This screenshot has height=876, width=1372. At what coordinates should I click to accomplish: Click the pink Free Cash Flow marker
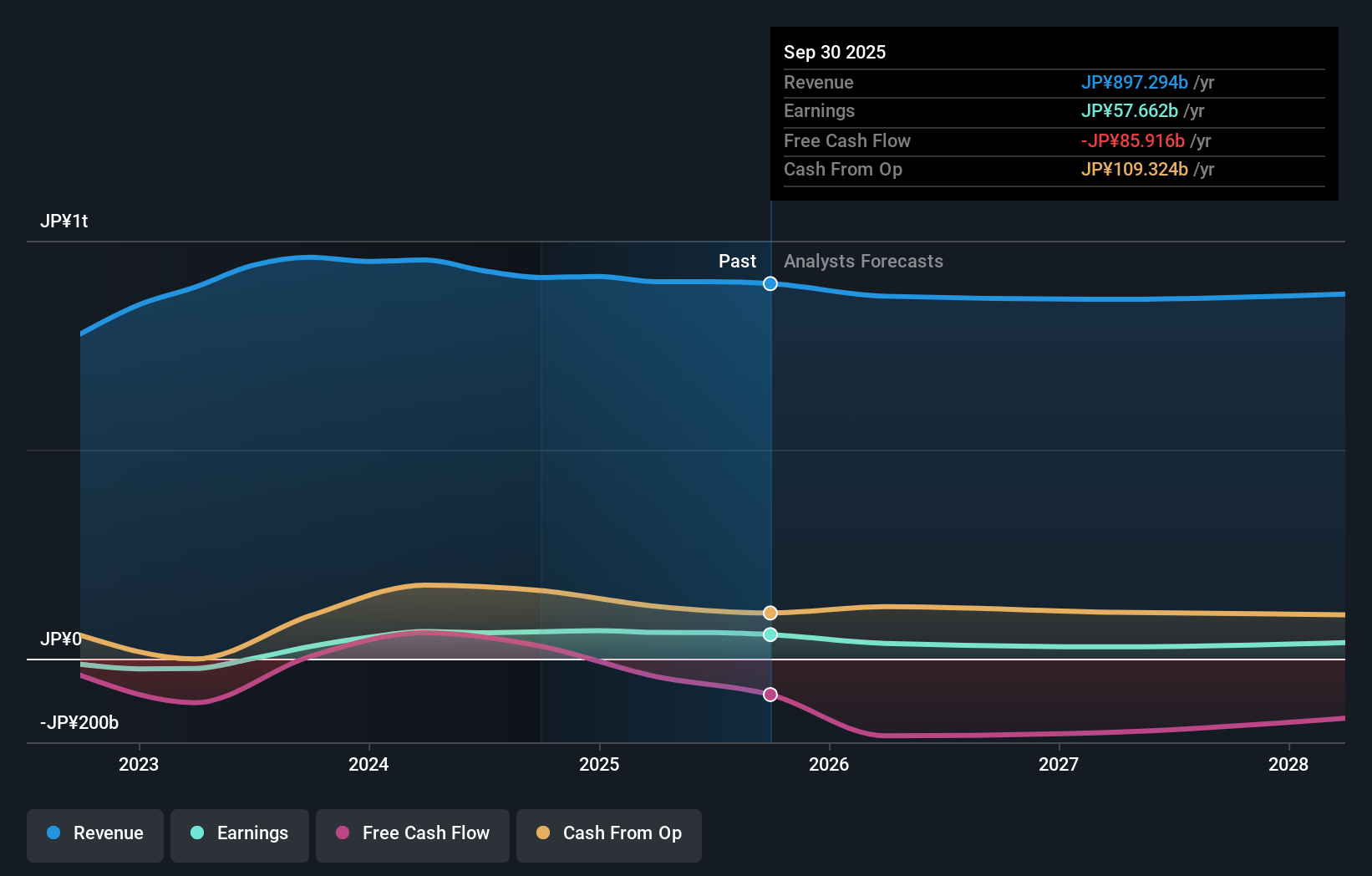[770, 695]
